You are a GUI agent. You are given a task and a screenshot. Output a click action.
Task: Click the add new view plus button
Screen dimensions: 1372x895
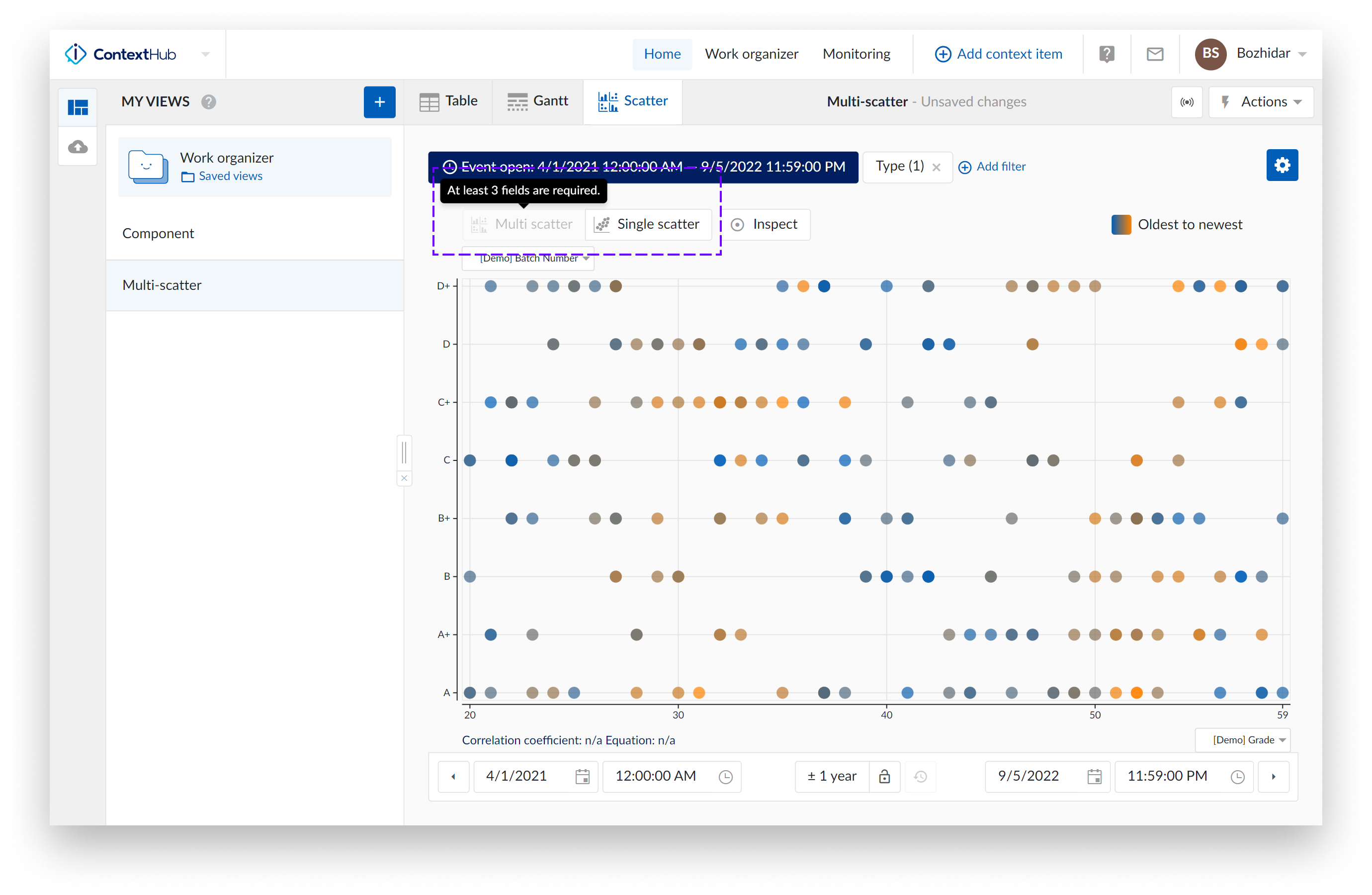click(379, 102)
